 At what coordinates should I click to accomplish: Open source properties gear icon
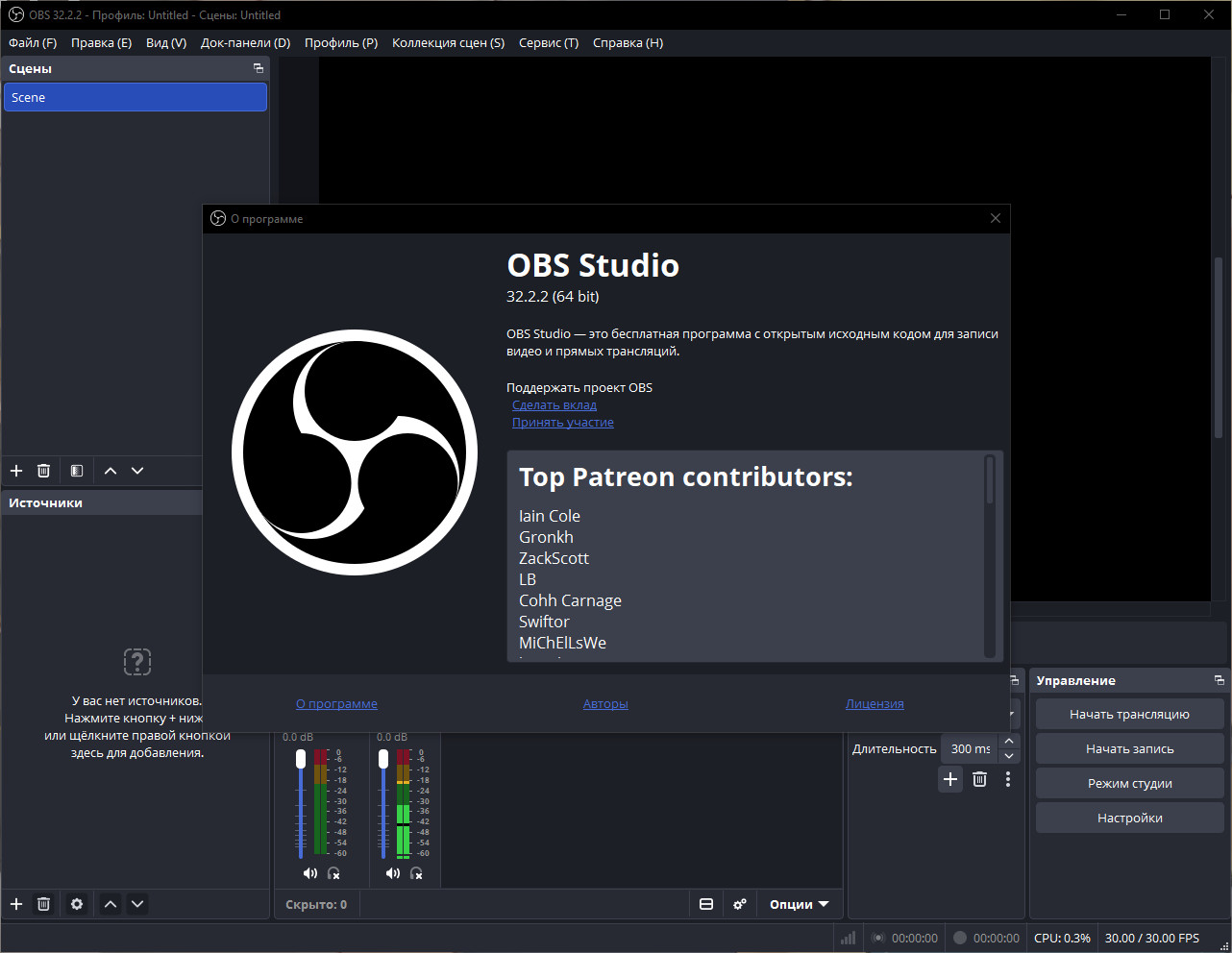(77, 904)
